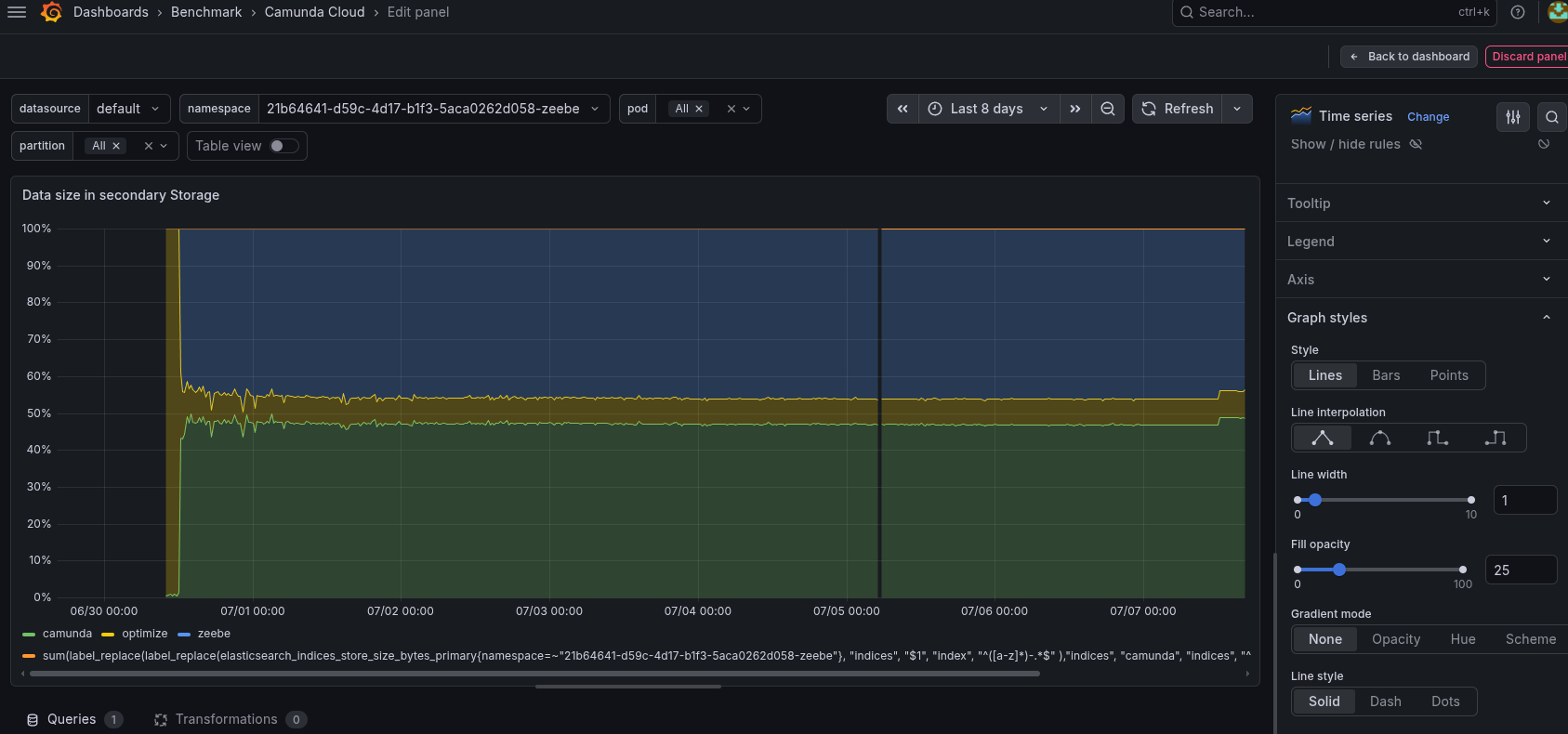Zoom out the time range
Image resolution: width=1568 pixels, height=734 pixels.
click(1108, 109)
